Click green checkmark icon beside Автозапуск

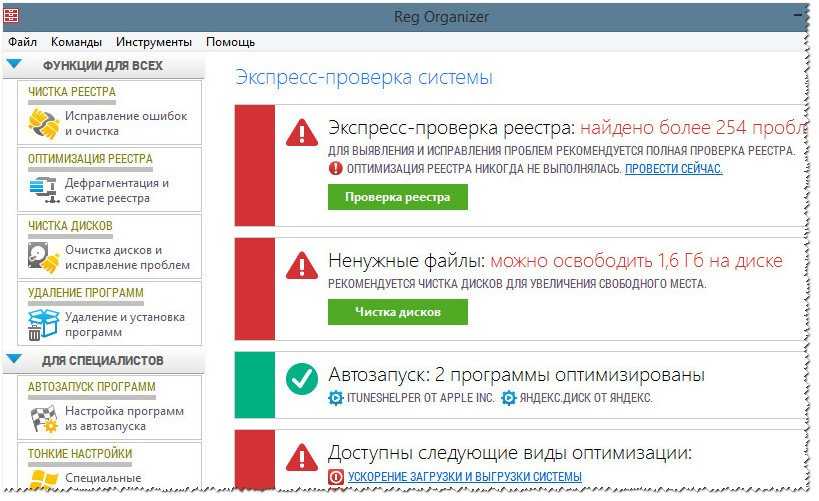pyautogui.click(x=302, y=379)
